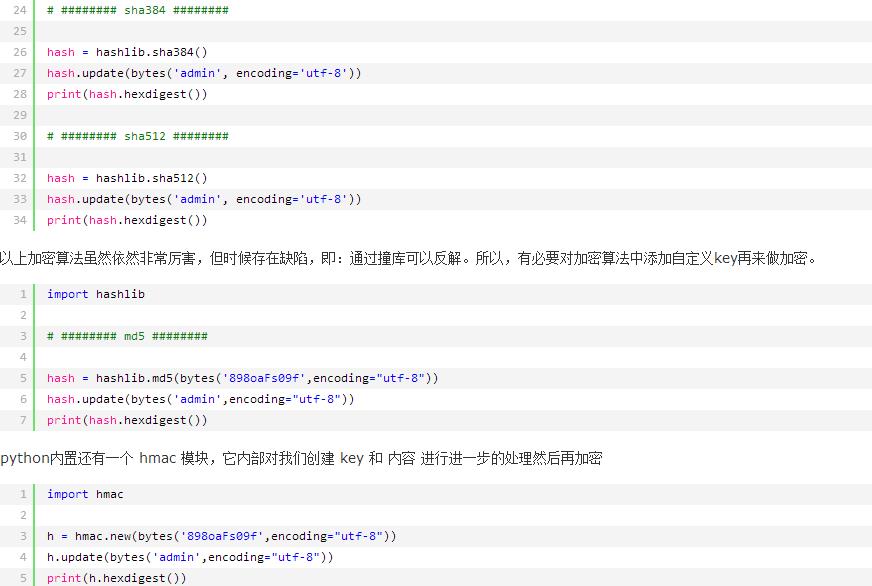
Task: Click print(hash.hexdigest()) on line 7
Action: [127, 421]
